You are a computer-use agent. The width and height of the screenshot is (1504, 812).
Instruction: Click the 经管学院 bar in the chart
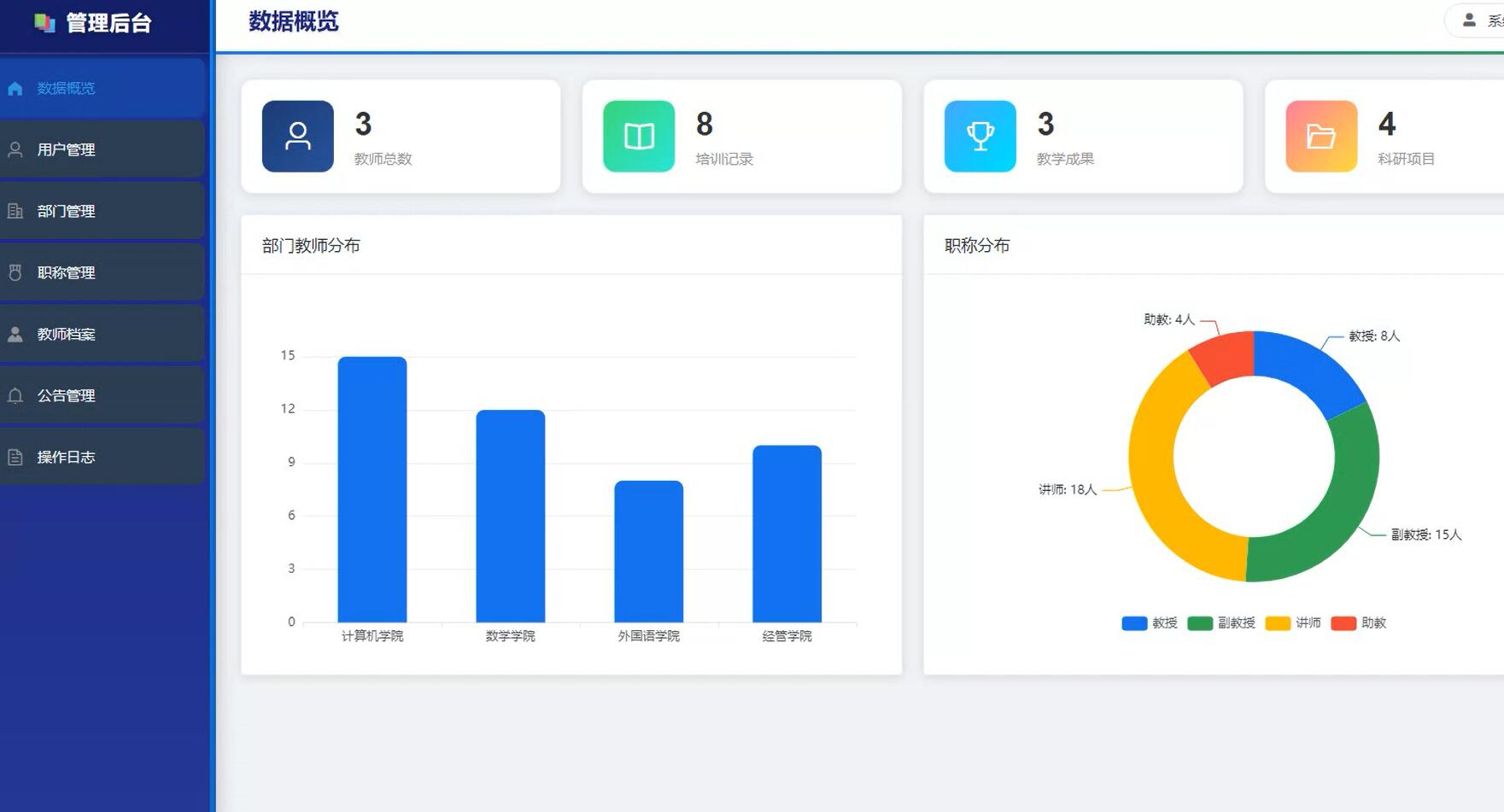[x=787, y=534]
